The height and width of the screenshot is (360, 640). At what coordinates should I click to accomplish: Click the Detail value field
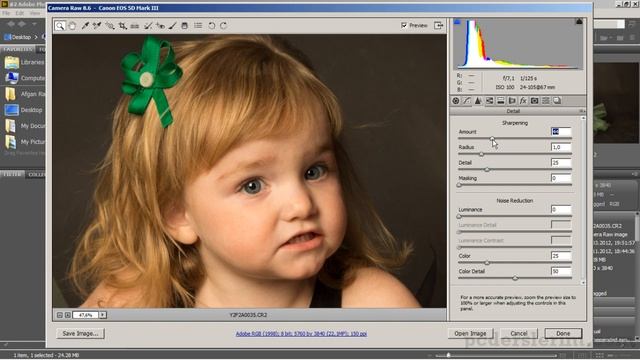561,162
